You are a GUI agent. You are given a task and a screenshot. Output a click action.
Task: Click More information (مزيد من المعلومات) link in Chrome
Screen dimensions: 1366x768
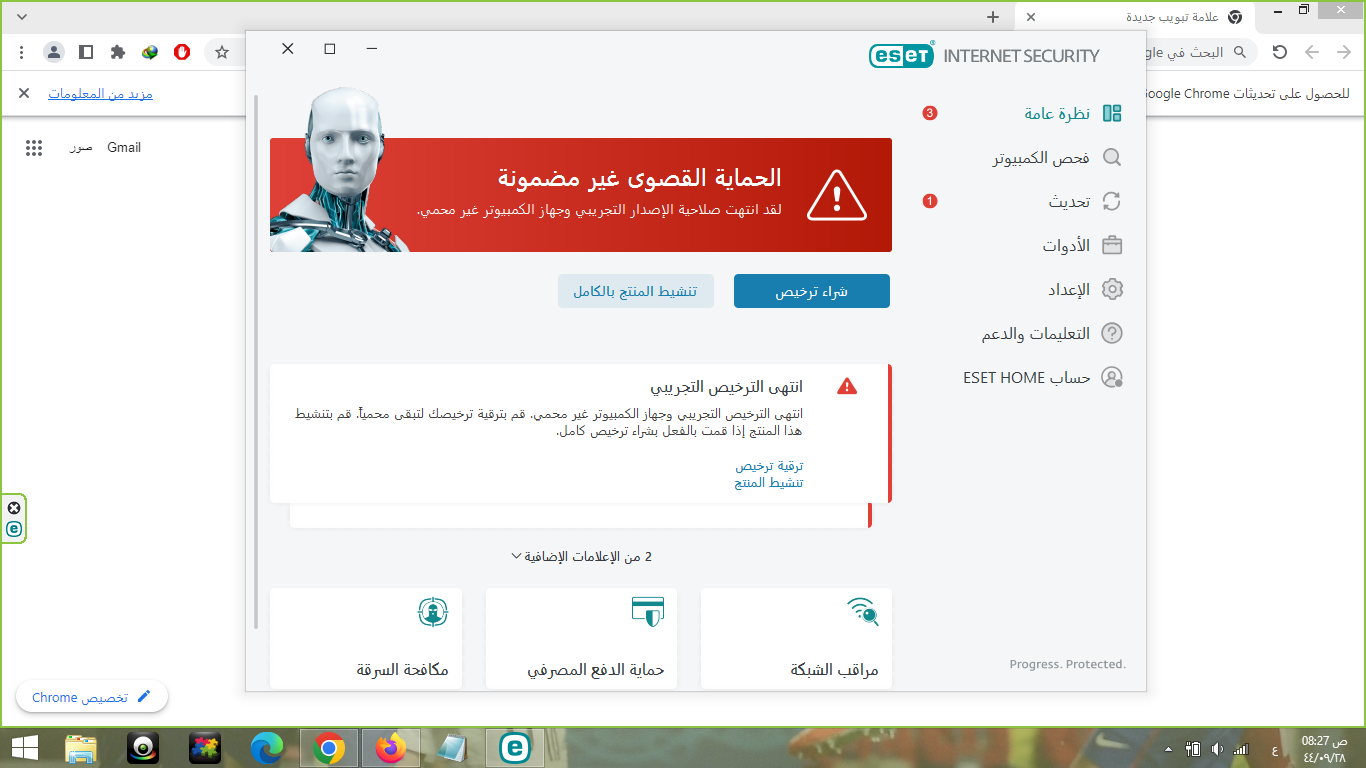tap(100, 94)
